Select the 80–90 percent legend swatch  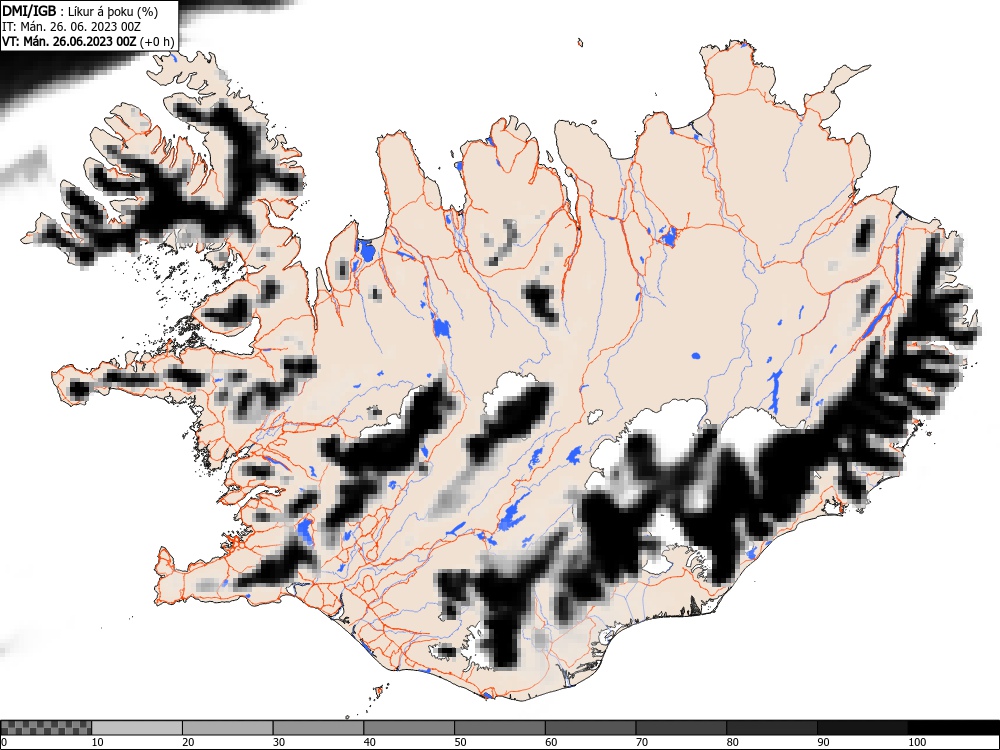tap(772, 728)
